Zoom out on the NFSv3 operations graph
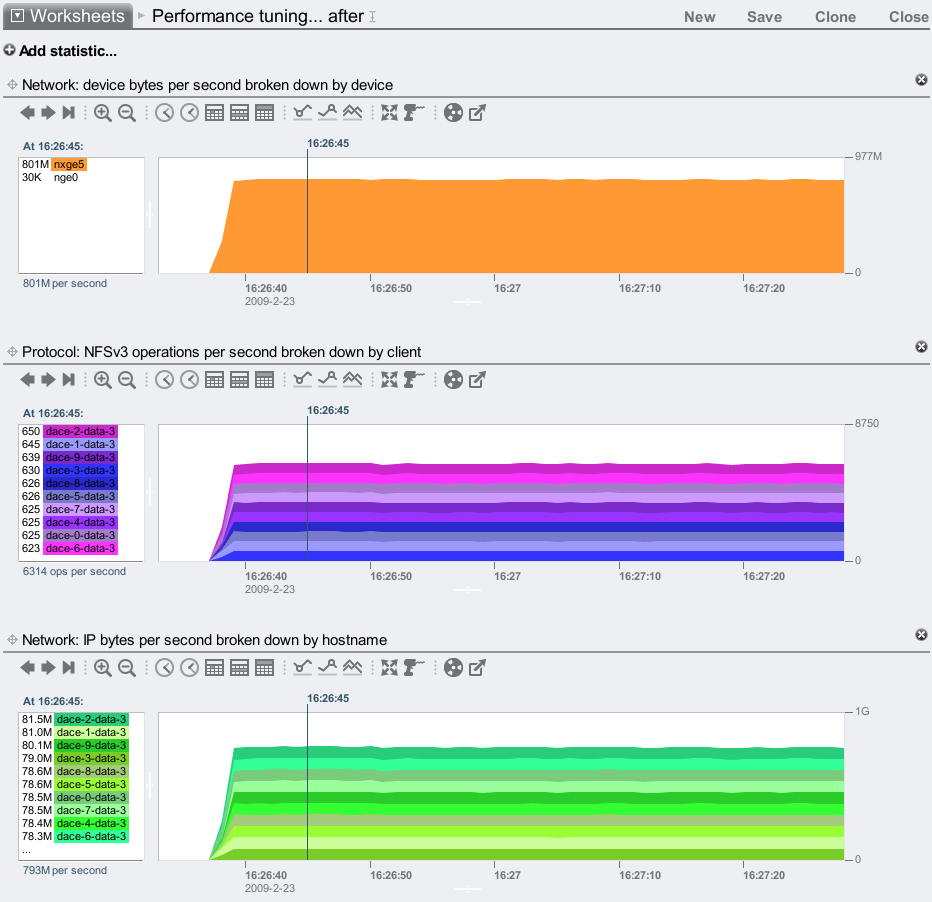 127,380
